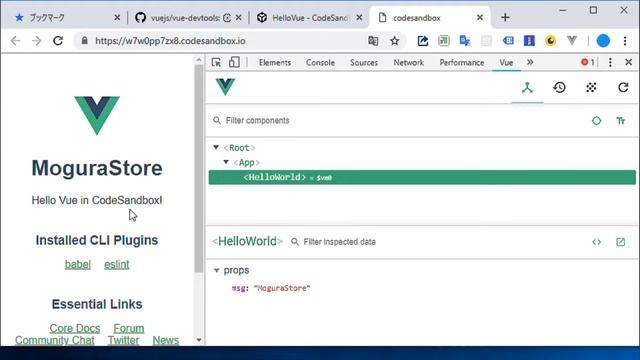Click the lock icon in address bar
This screenshot has height=360, width=640.
(x=84, y=41)
